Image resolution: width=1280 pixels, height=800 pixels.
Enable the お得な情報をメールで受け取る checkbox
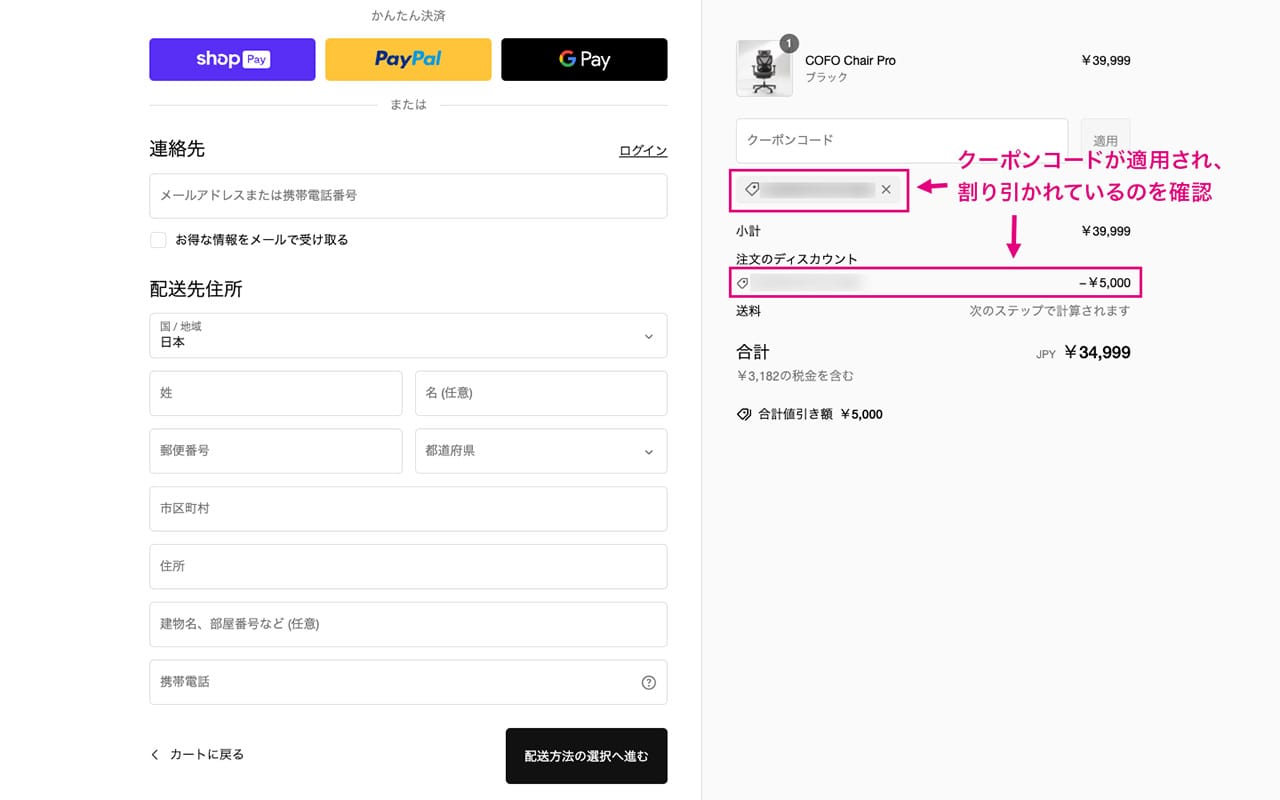click(158, 239)
